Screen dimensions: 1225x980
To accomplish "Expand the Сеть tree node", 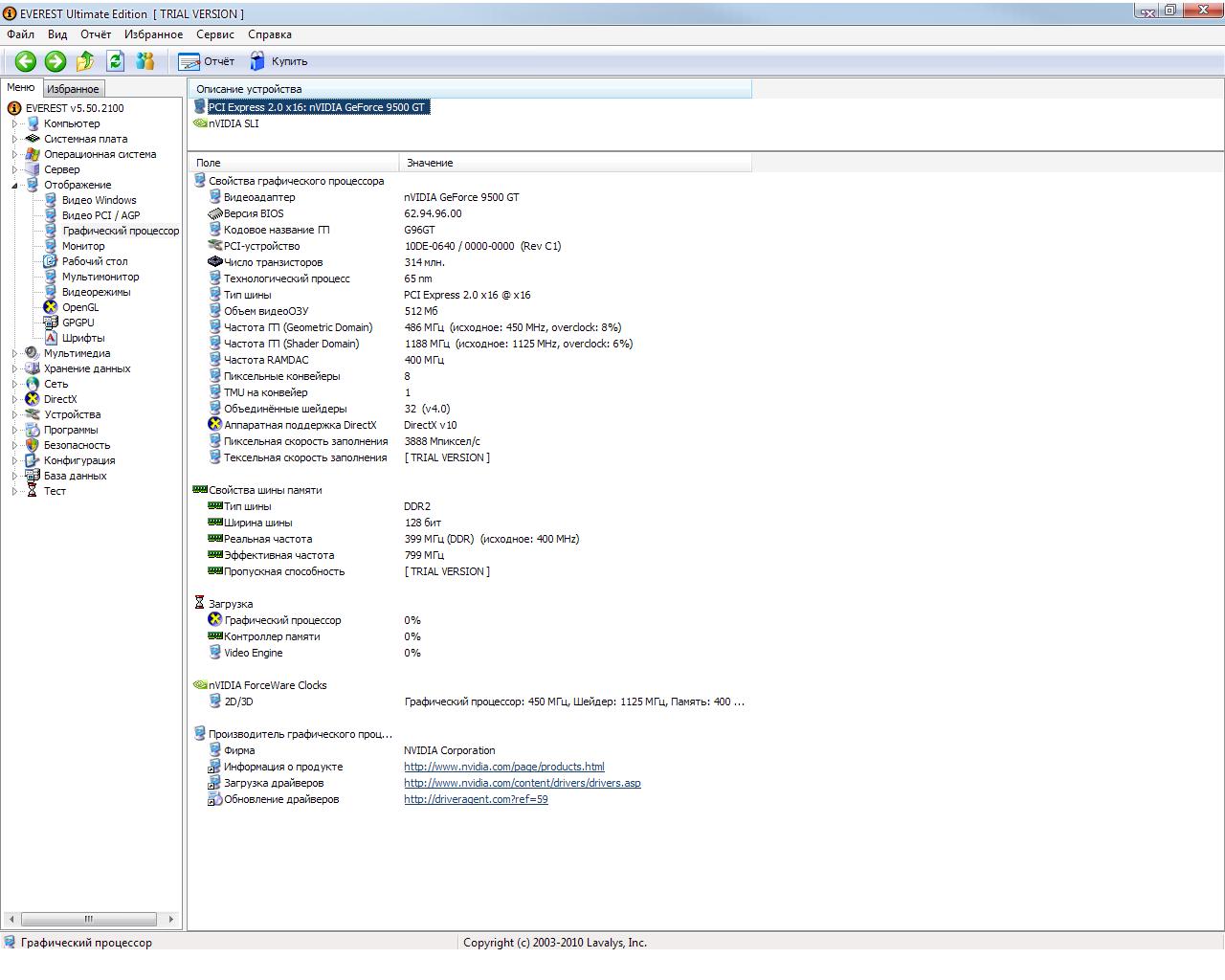I will pyautogui.click(x=14, y=384).
